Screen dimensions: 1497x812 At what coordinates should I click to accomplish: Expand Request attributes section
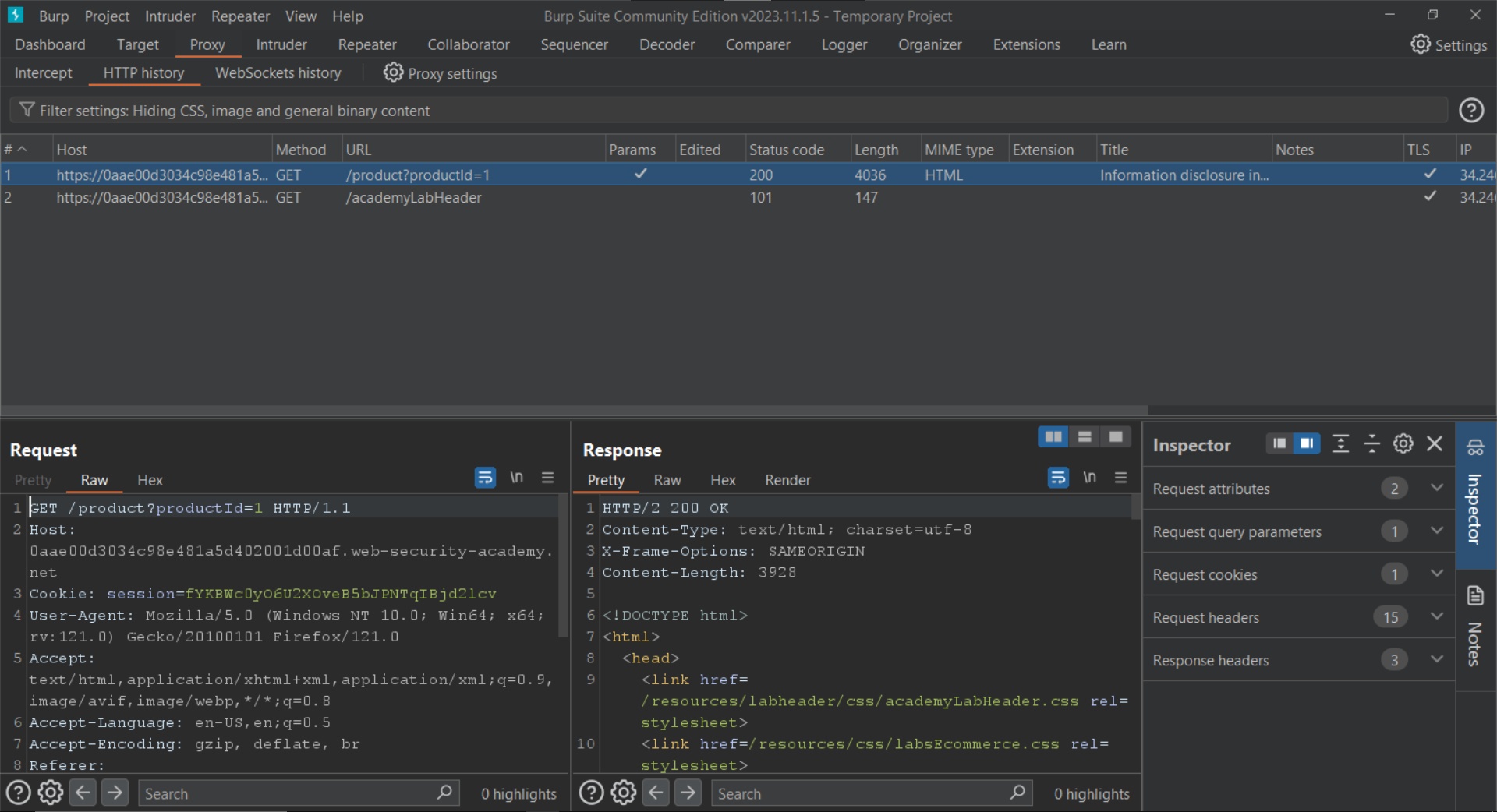(1436, 489)
